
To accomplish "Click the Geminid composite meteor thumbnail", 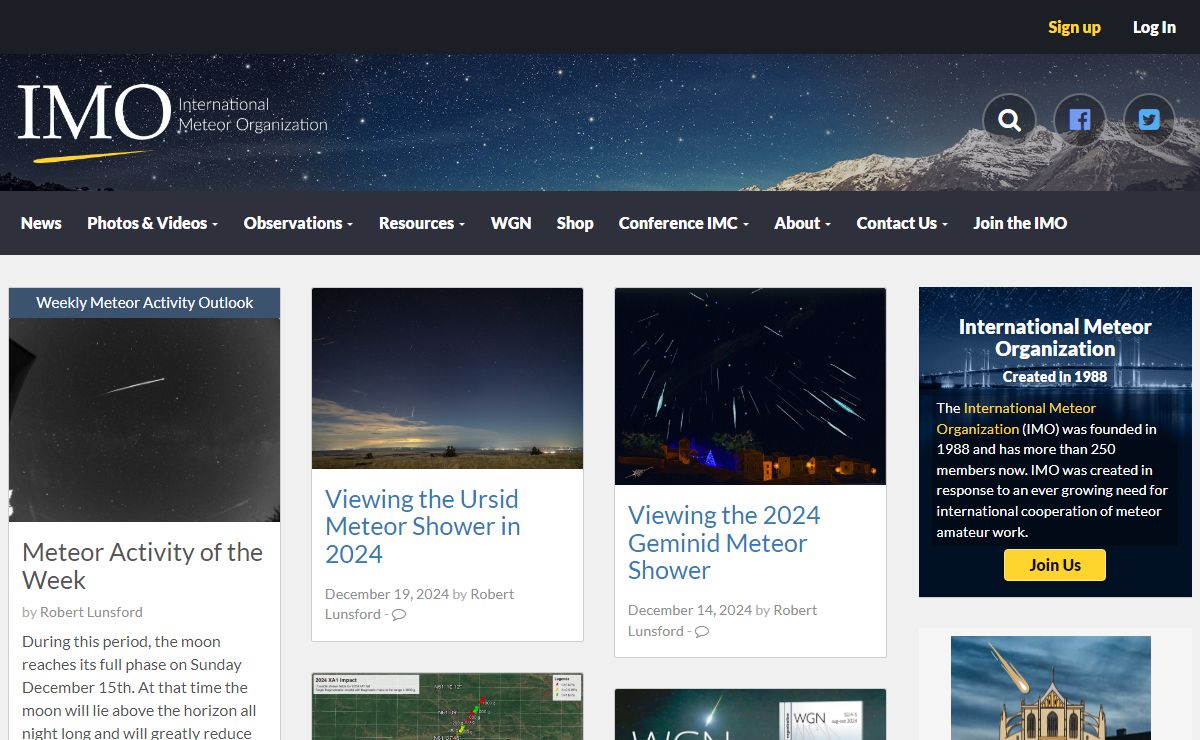I will 750,387.
